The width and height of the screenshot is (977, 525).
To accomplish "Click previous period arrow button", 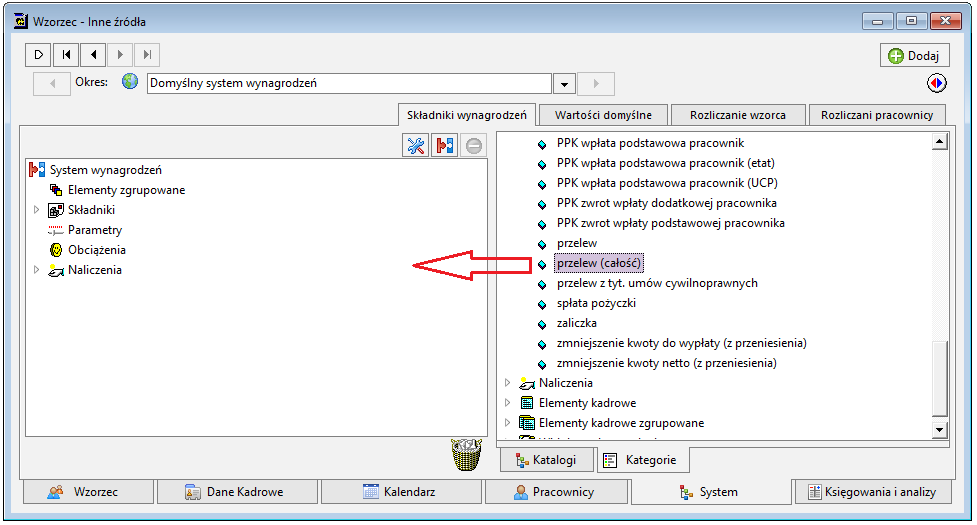I will pyautogui.click(x=52, y=83).
